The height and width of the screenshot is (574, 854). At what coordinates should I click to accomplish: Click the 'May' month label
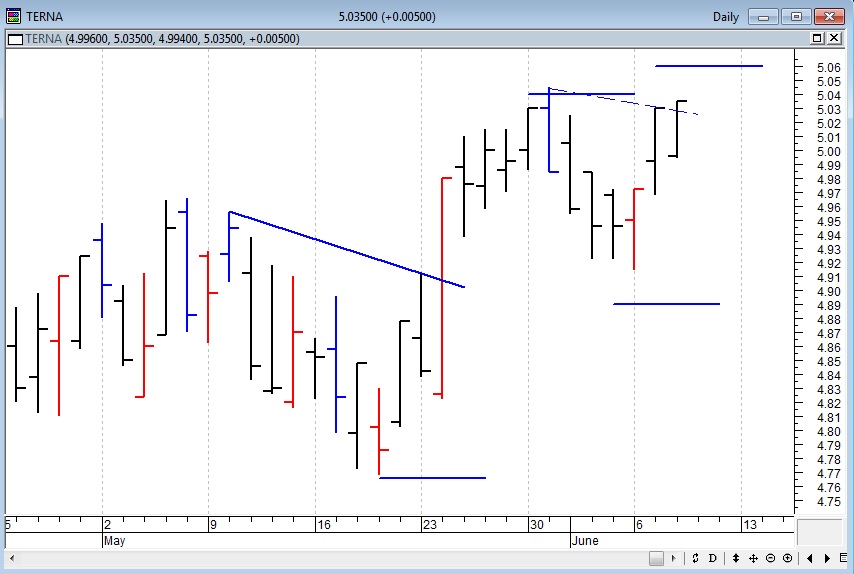[114, 541]
